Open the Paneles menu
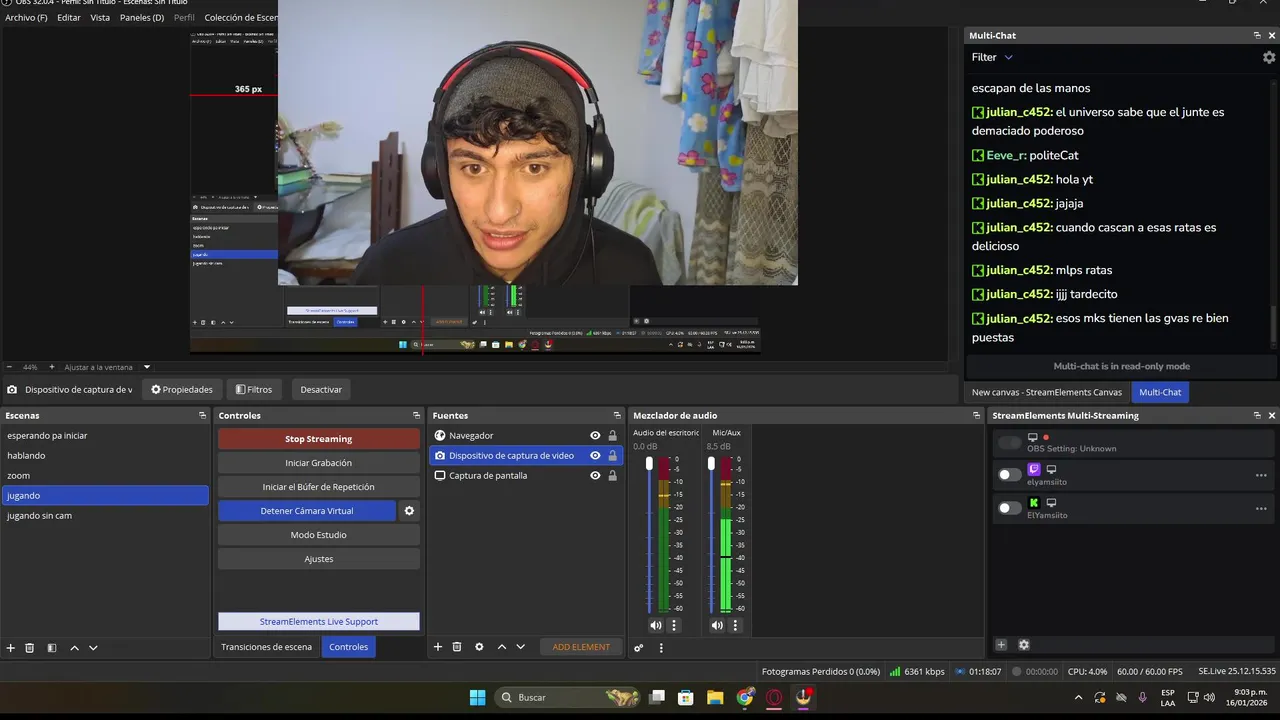The height and width of the screenshot is (720, 1280). [x=142, y=18]
